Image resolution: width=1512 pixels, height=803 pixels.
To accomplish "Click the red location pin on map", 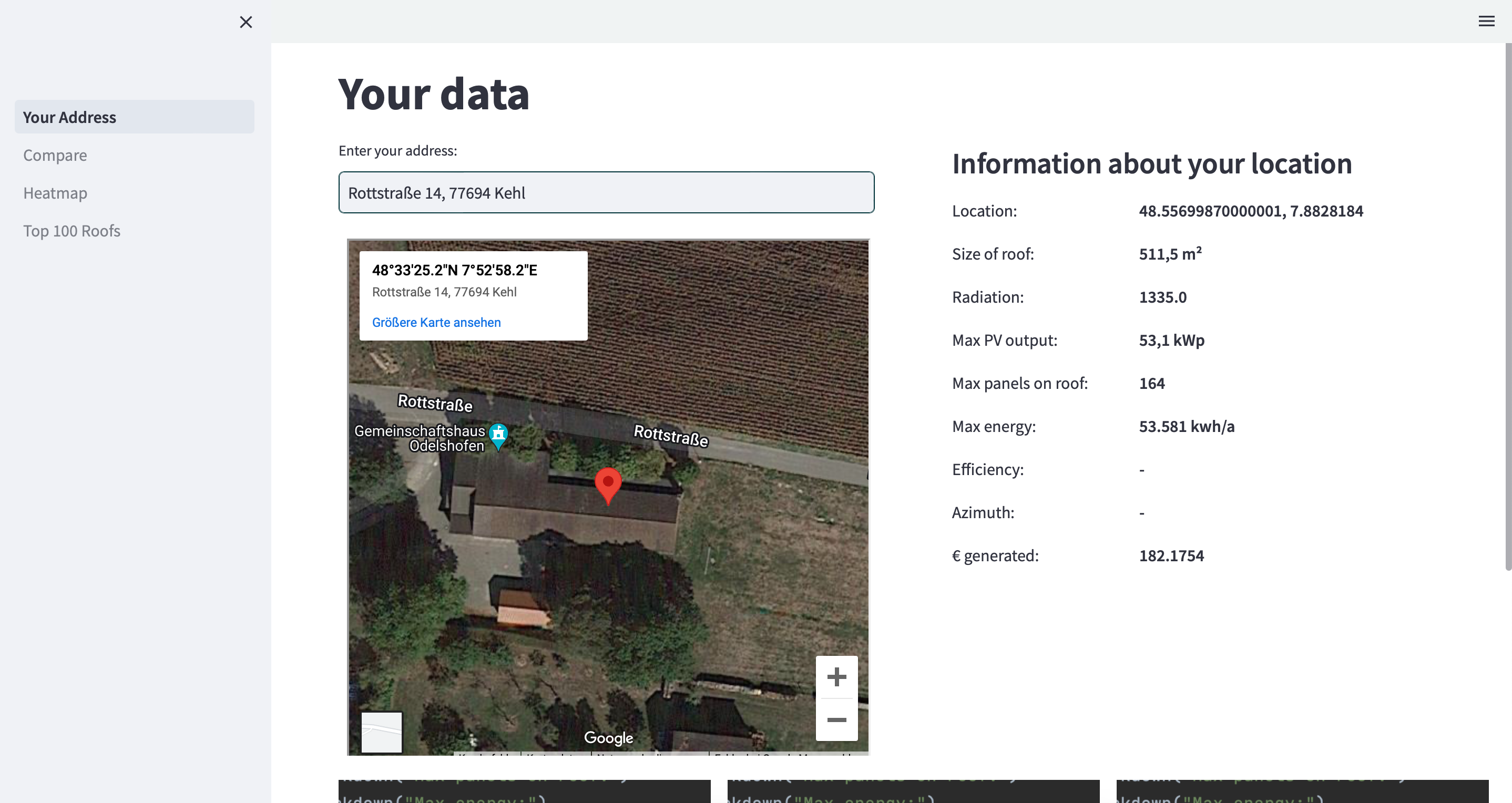I will click(x=608, y=483).
